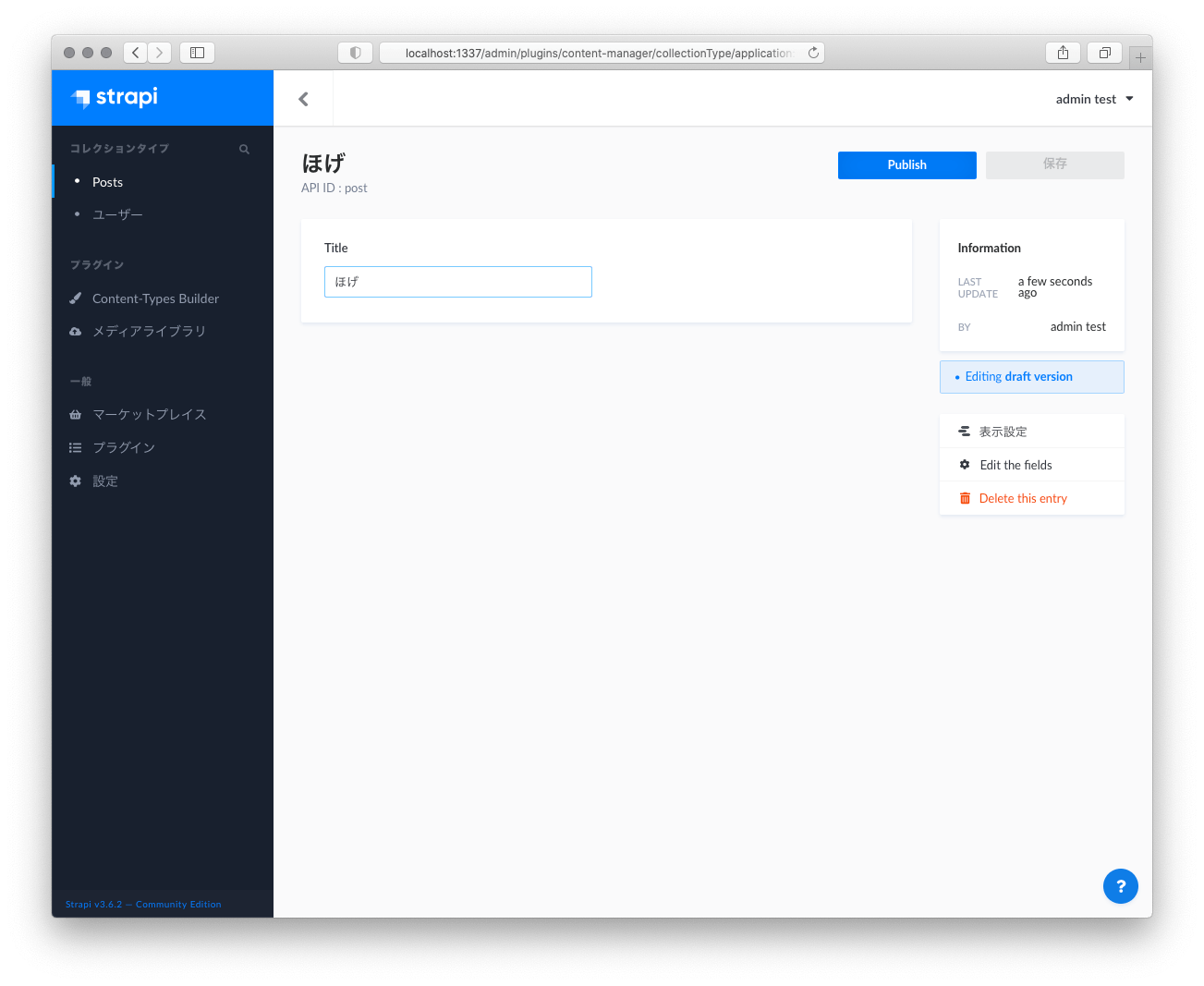Toggle the Safari sidebar
Image resolution: width=1204 pixels, height=986 pixels.
tap(197, 53)
